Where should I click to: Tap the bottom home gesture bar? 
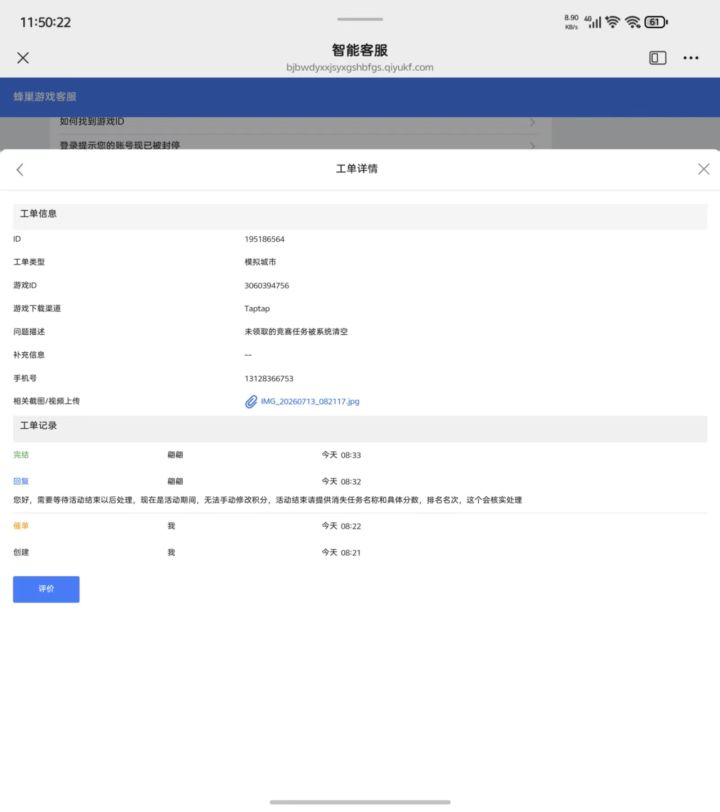coord(360,802)
